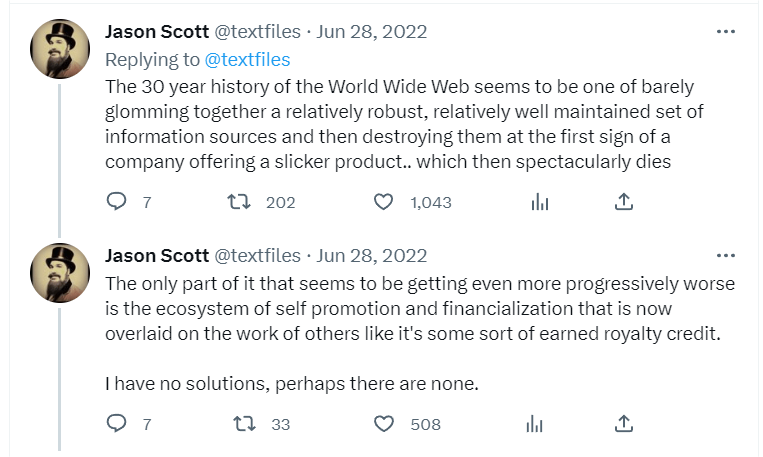The height and width of the screenshot is (457, 763).
Task: Open Jason Scott's profile from first tweet
Action: [x=157, y=32]
